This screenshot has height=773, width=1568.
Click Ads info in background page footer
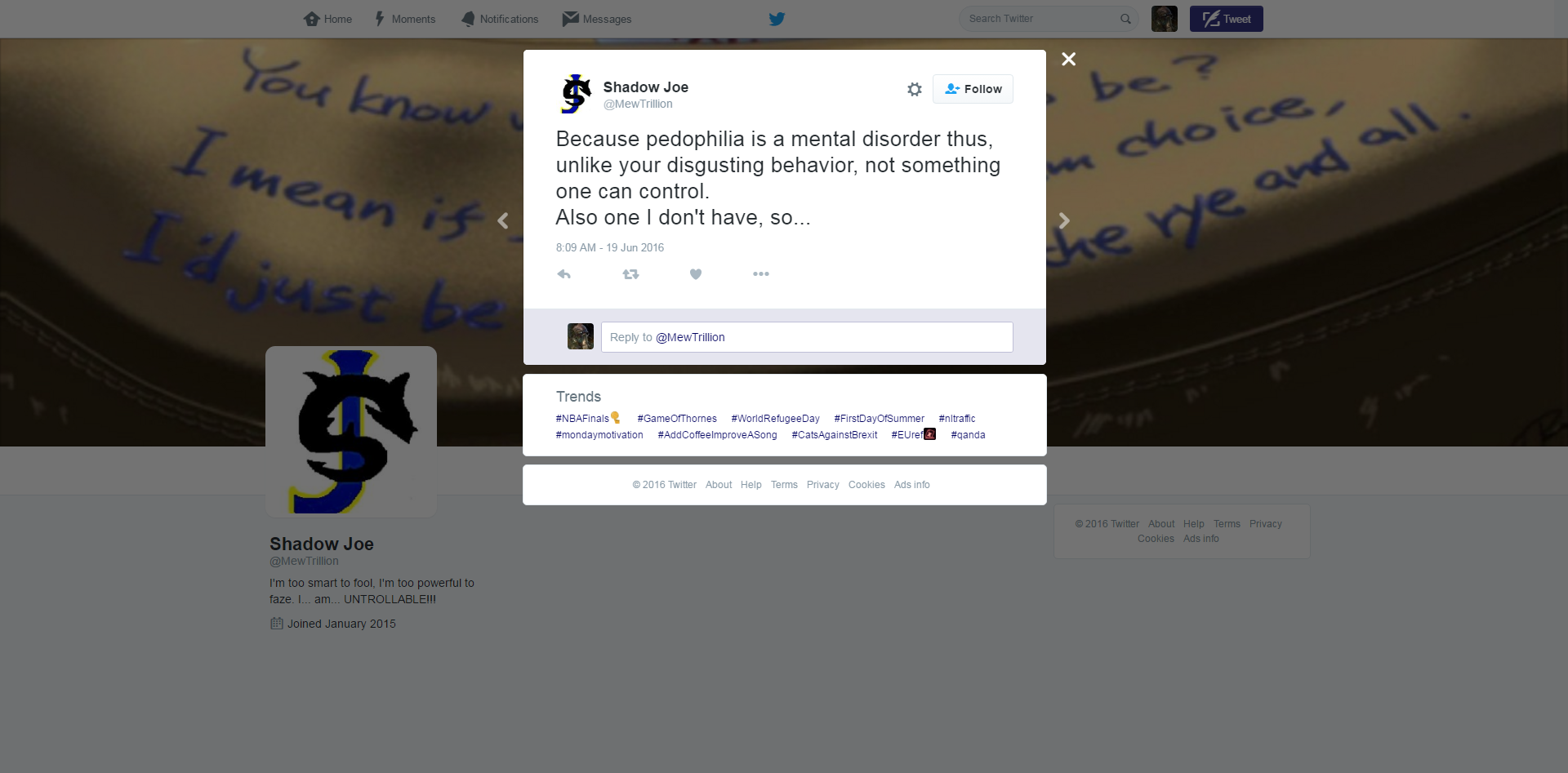(1201, 539)
